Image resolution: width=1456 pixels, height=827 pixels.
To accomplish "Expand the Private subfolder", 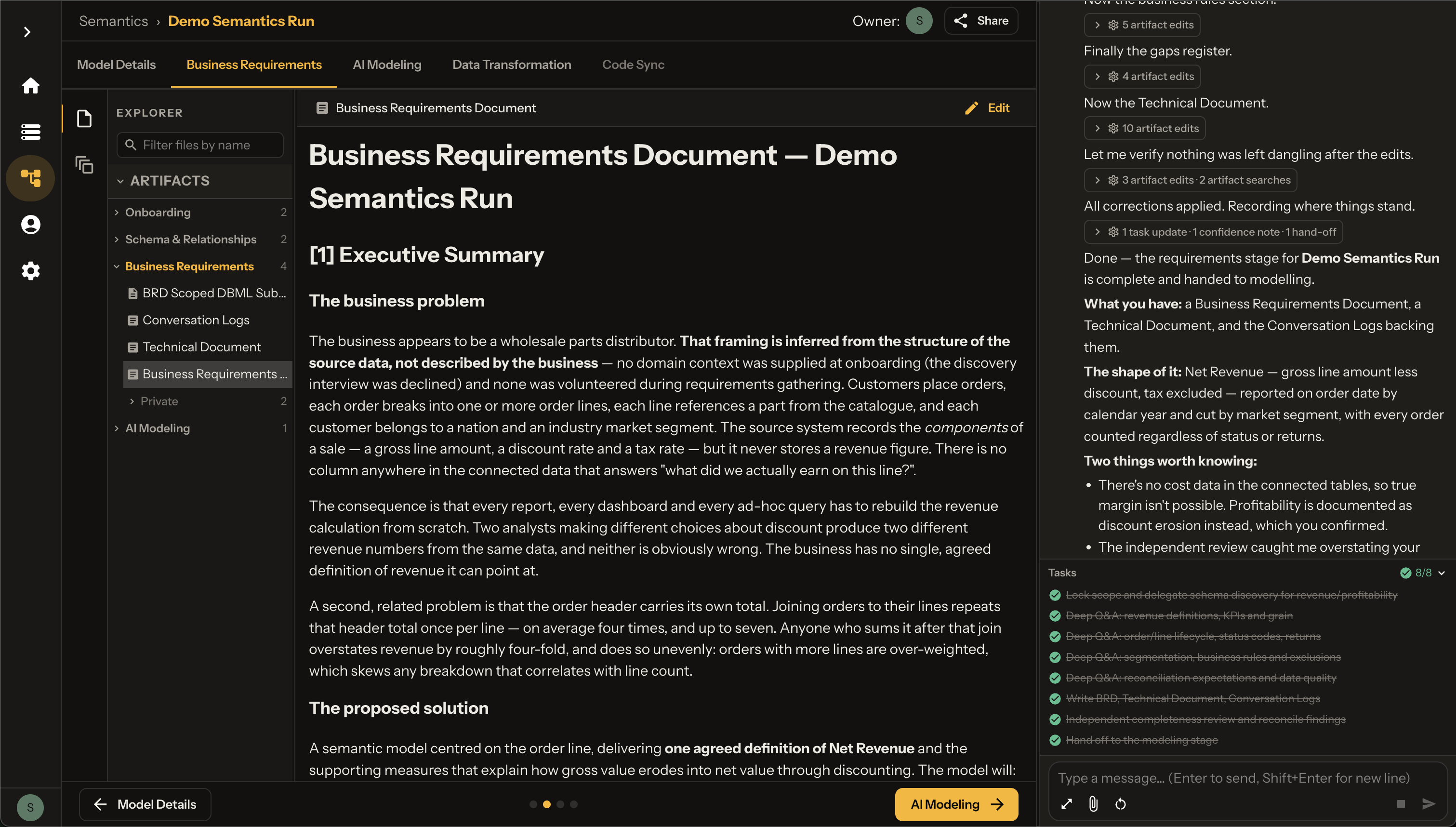I will [207, 401].
